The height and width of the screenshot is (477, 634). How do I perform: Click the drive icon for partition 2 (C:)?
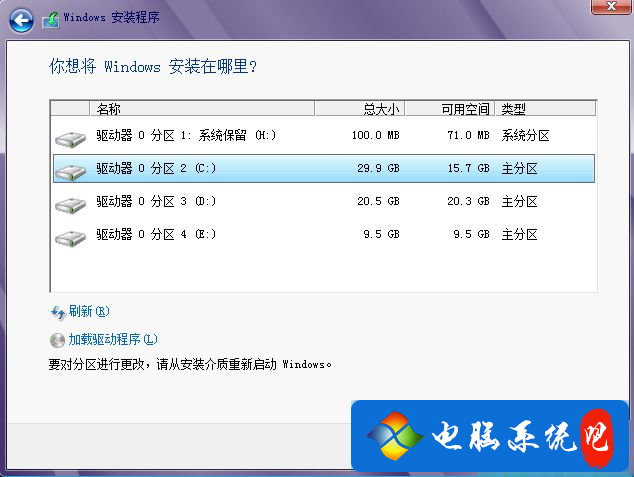click(x=71, y=172)
